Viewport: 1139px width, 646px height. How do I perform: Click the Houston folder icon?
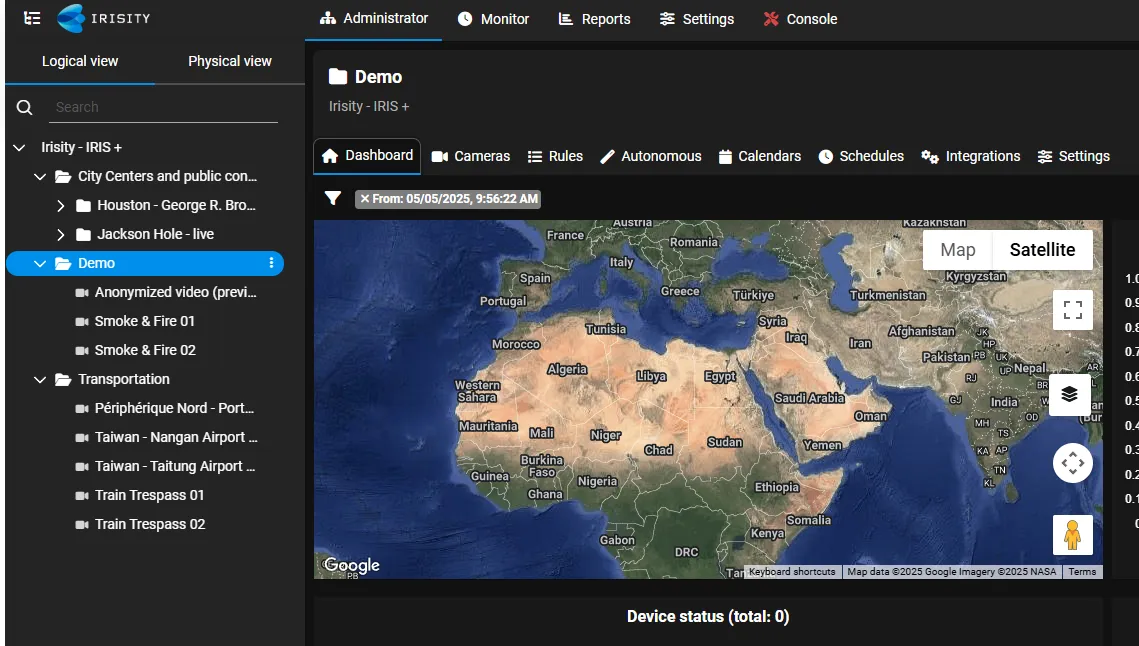(84, 206)
